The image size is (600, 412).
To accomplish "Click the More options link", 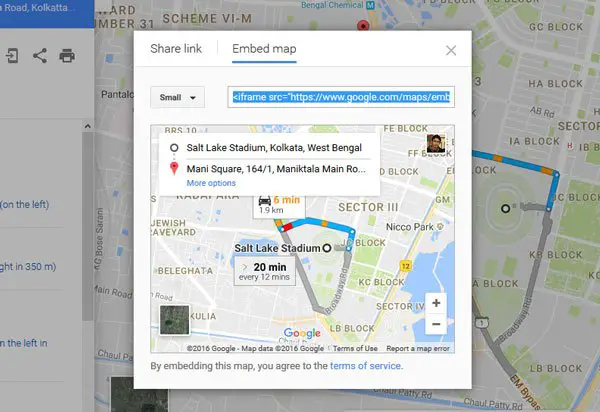I will [211, 183].
